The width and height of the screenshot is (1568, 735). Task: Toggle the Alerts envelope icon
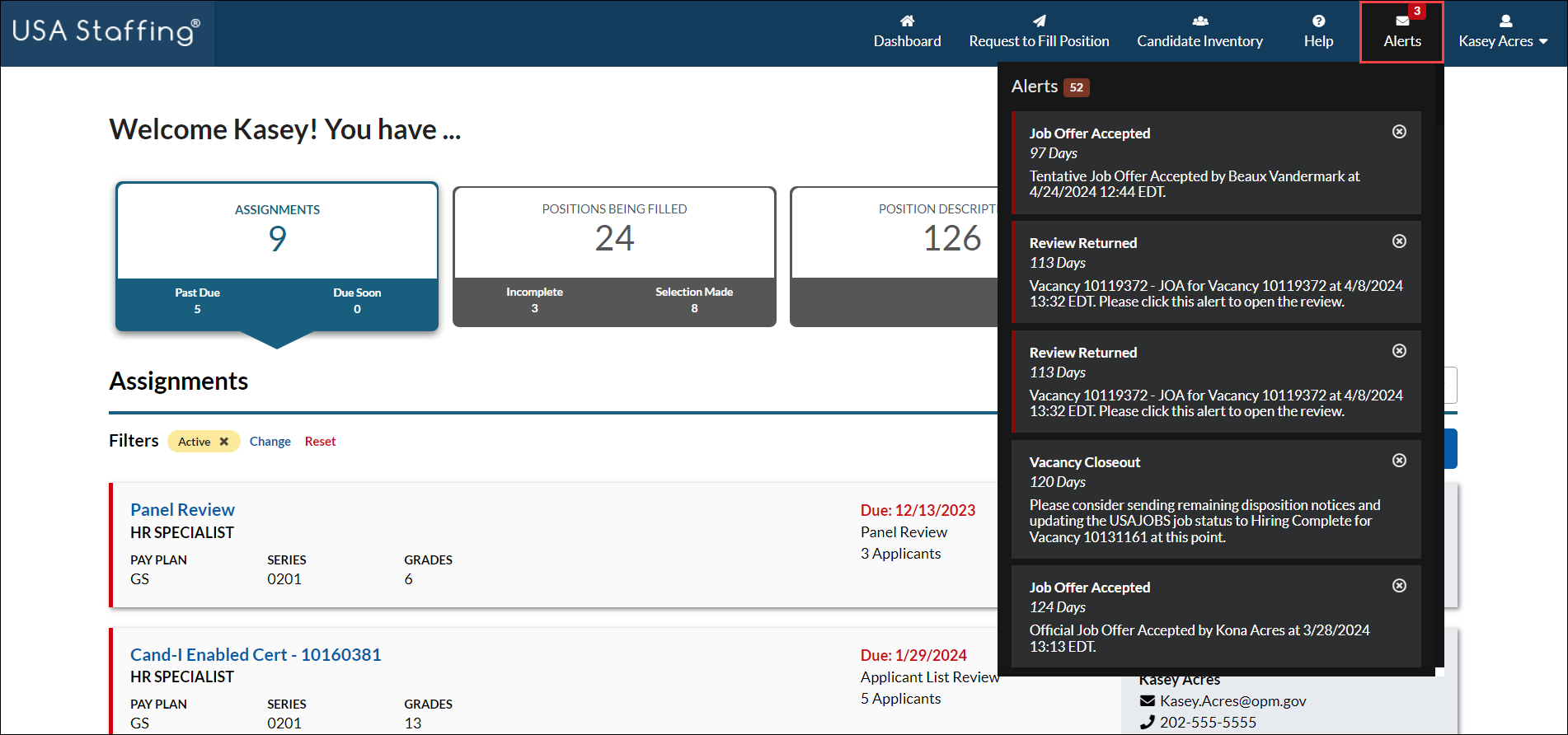pos(1401,22)
